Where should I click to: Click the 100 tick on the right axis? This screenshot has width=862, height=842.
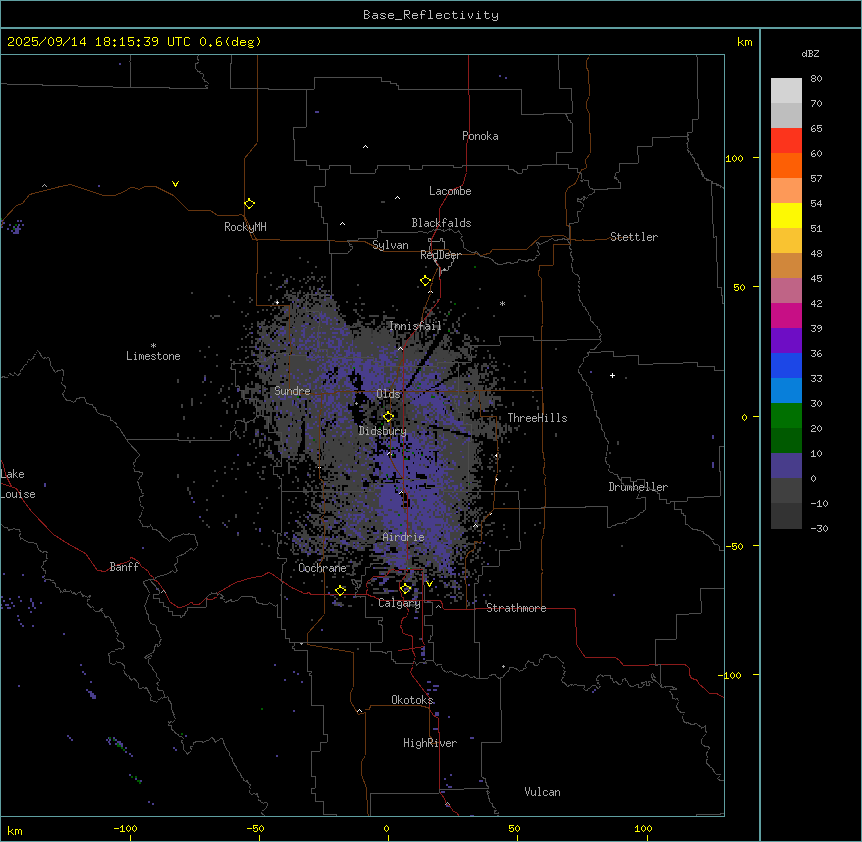734,158
